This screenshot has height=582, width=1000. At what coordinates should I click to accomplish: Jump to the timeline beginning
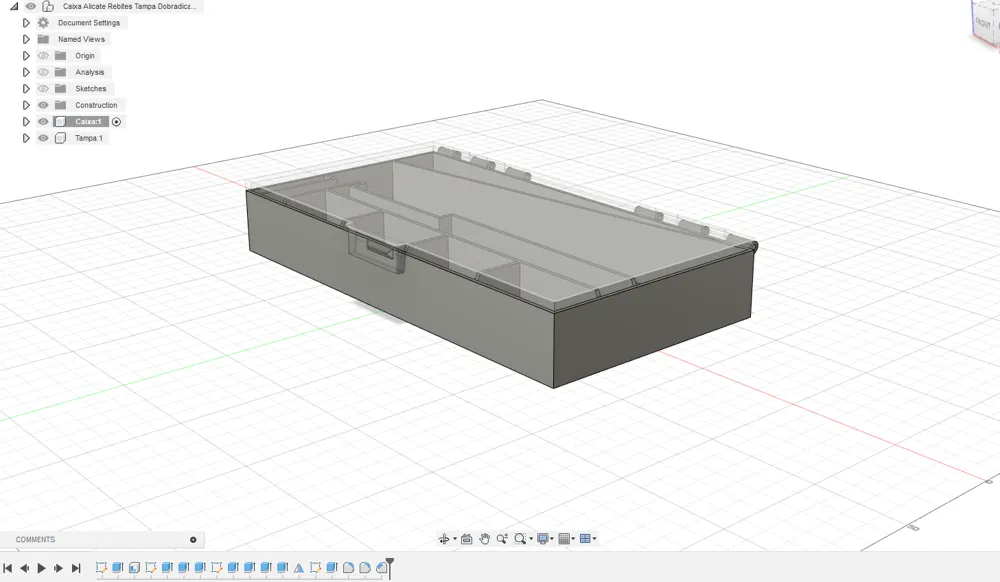pyautogui.click(x=8, y=568)
